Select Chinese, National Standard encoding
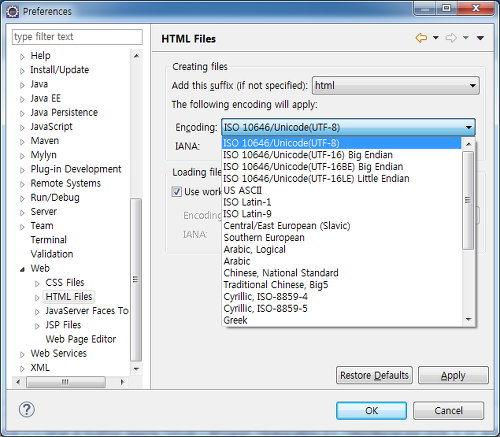The width and height of the screenshot is (500, 437). click(342, 273)
